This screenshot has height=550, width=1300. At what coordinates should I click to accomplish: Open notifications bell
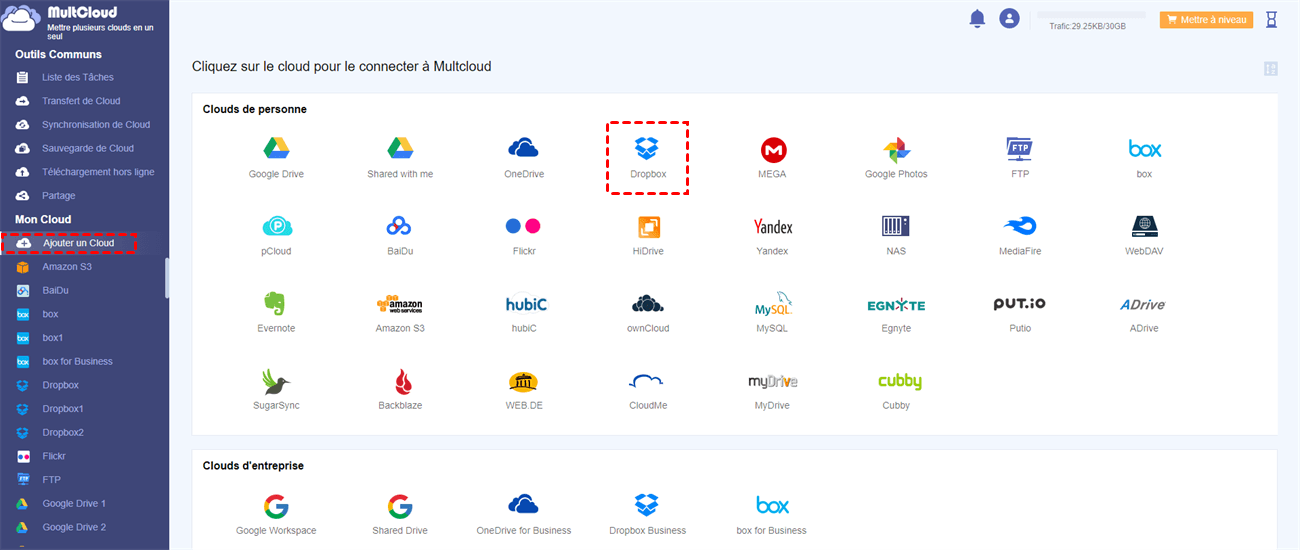tap(977, 18)
